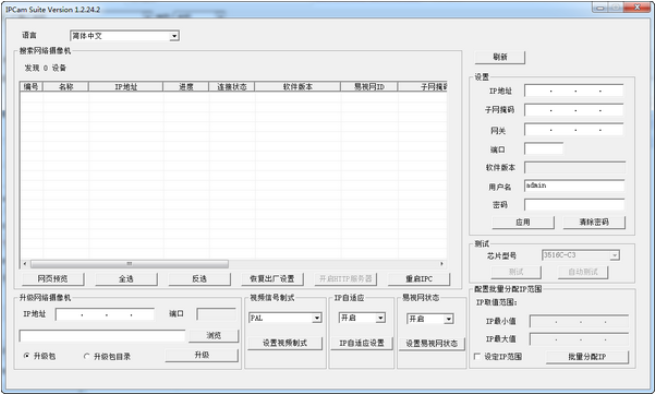Click the 恢复出厂设置 button
Viewport: 655px width, 394px height.
click(272, 279)
